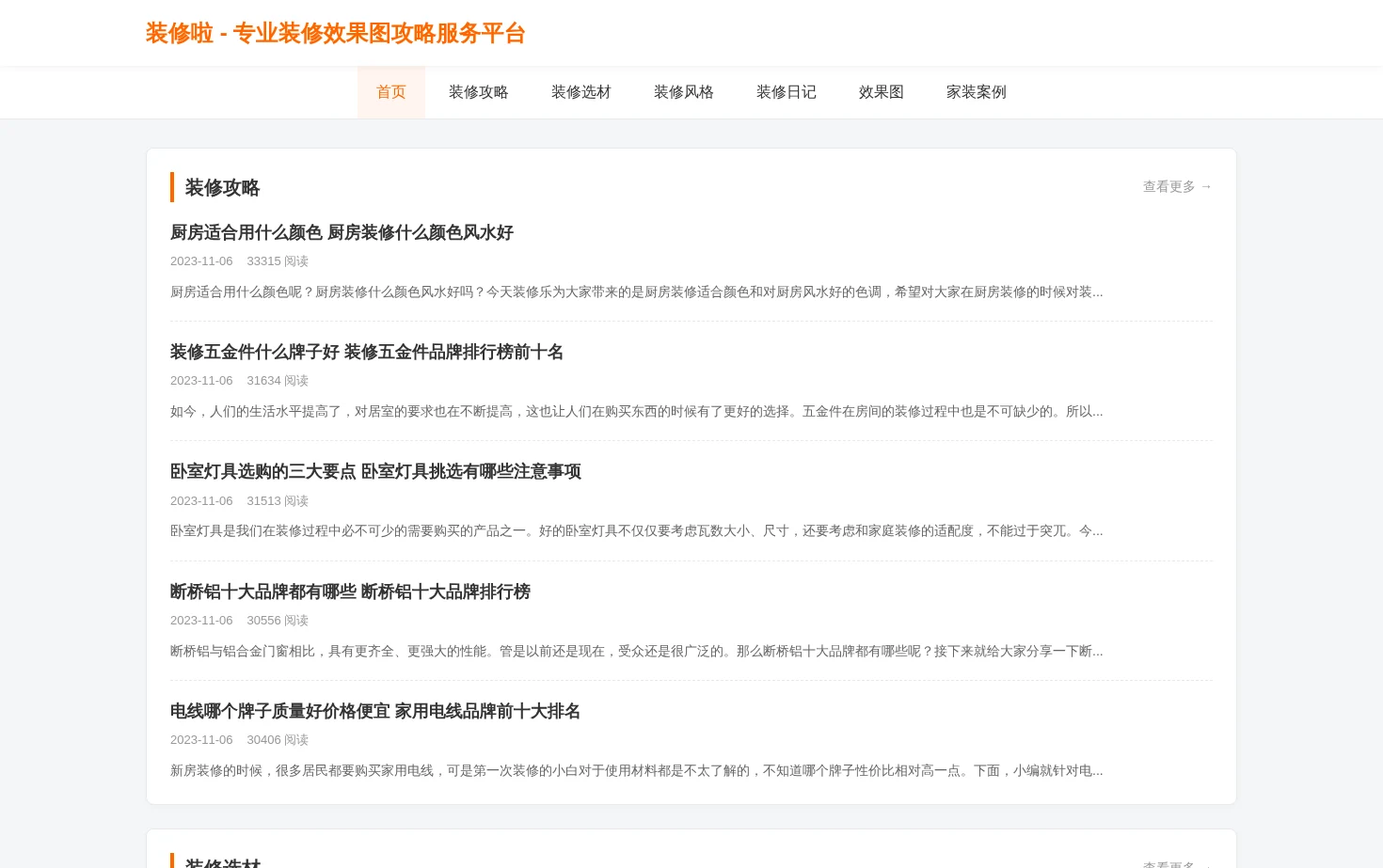The height and width of the screenshot is (868, 1383).
Task: Click the 31513 阅读 view count
Action: click(x=278, y=501)
